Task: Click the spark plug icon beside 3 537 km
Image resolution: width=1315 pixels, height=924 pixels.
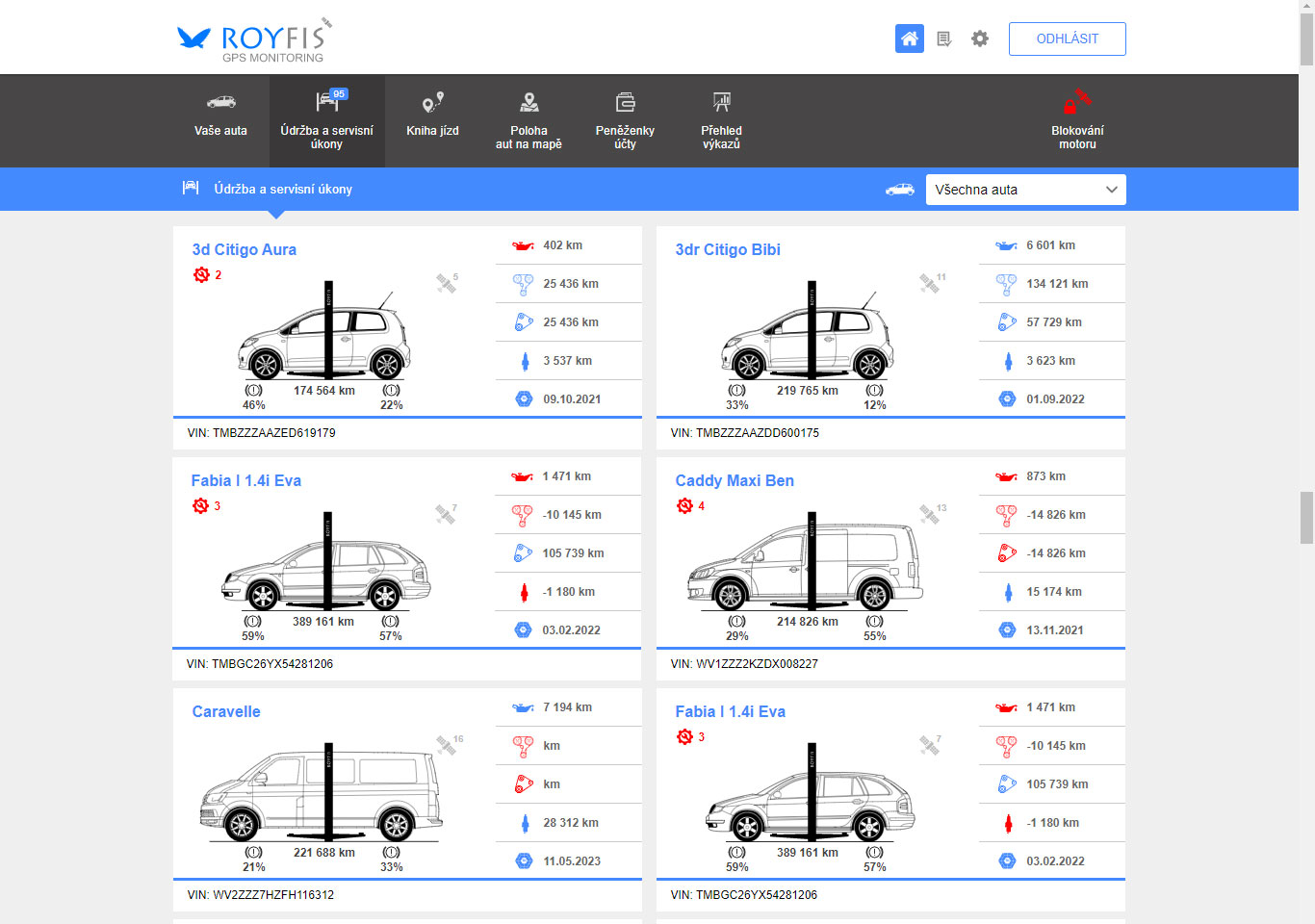Action: click(525, 361)
